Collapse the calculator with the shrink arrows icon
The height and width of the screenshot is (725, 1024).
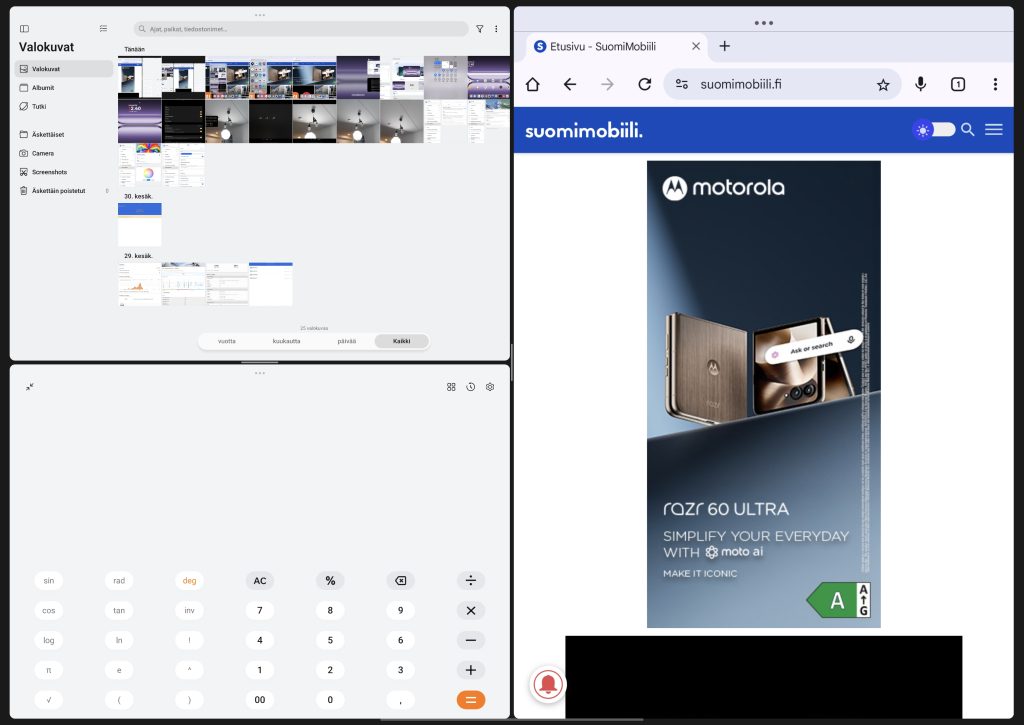tap(30, 387)
